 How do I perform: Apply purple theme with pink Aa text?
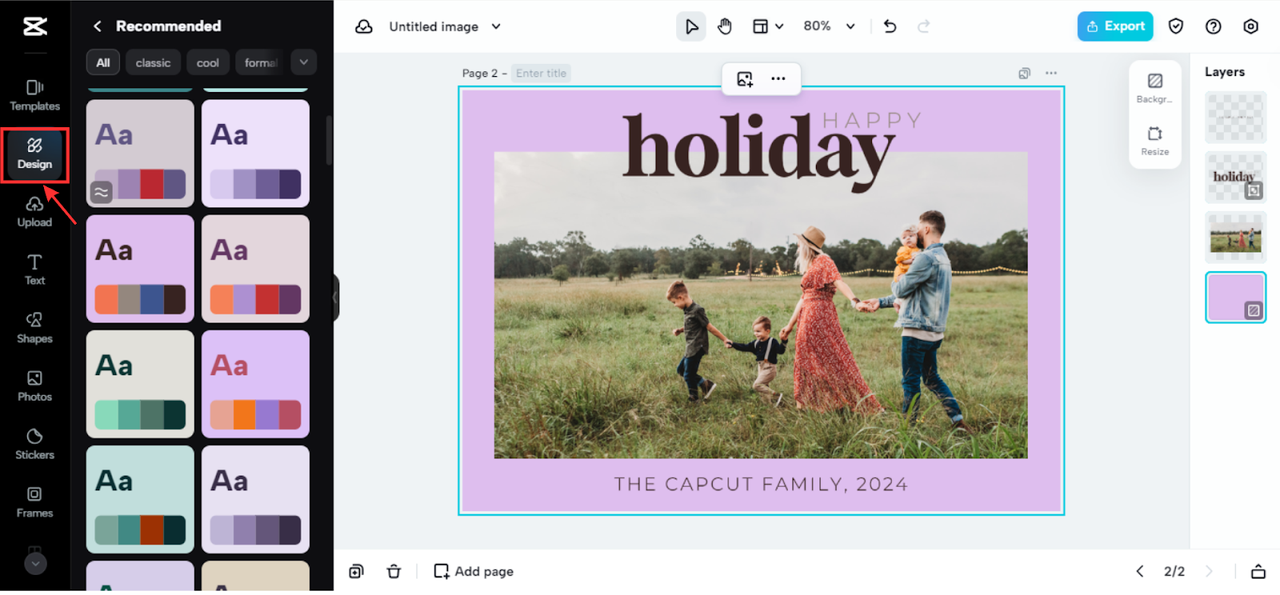[256, 384]
